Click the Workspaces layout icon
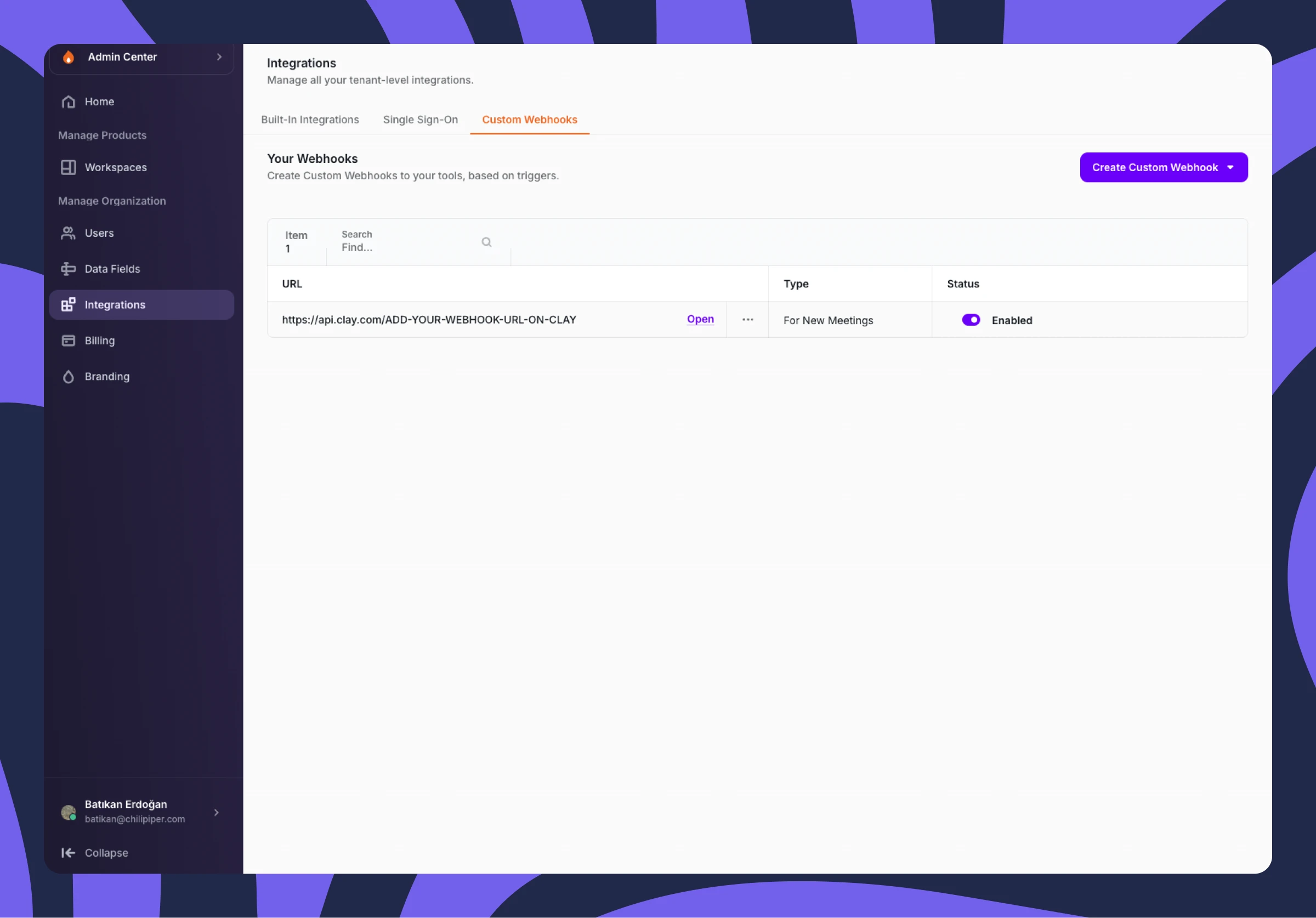The width and height of the screenshot is (1316, 918). (68, 167)
